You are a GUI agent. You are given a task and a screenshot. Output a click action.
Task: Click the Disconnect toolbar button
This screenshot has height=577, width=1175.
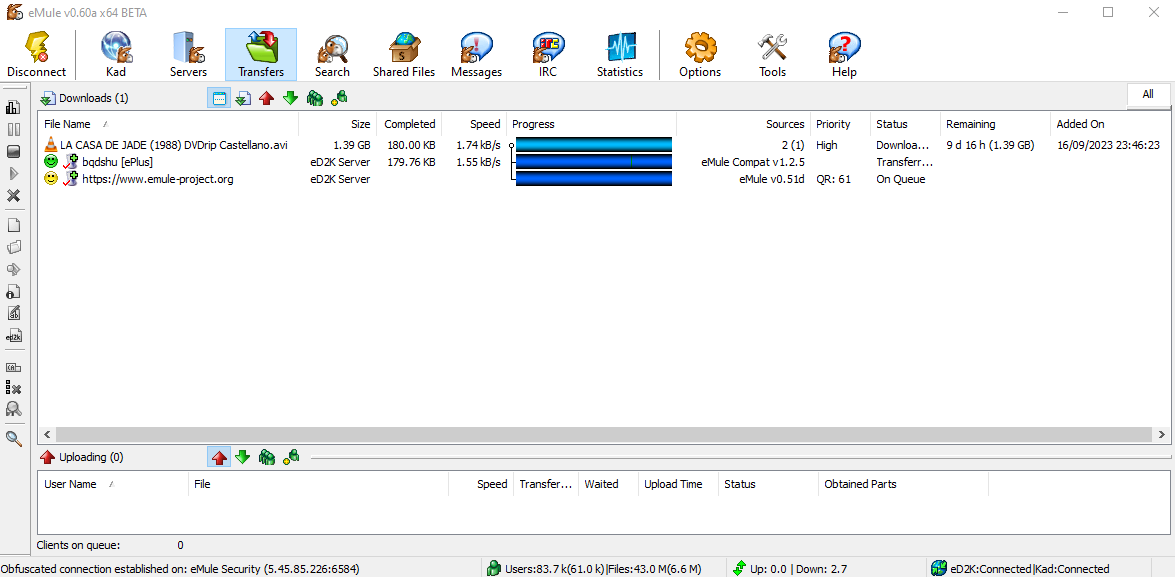(37, 55)
